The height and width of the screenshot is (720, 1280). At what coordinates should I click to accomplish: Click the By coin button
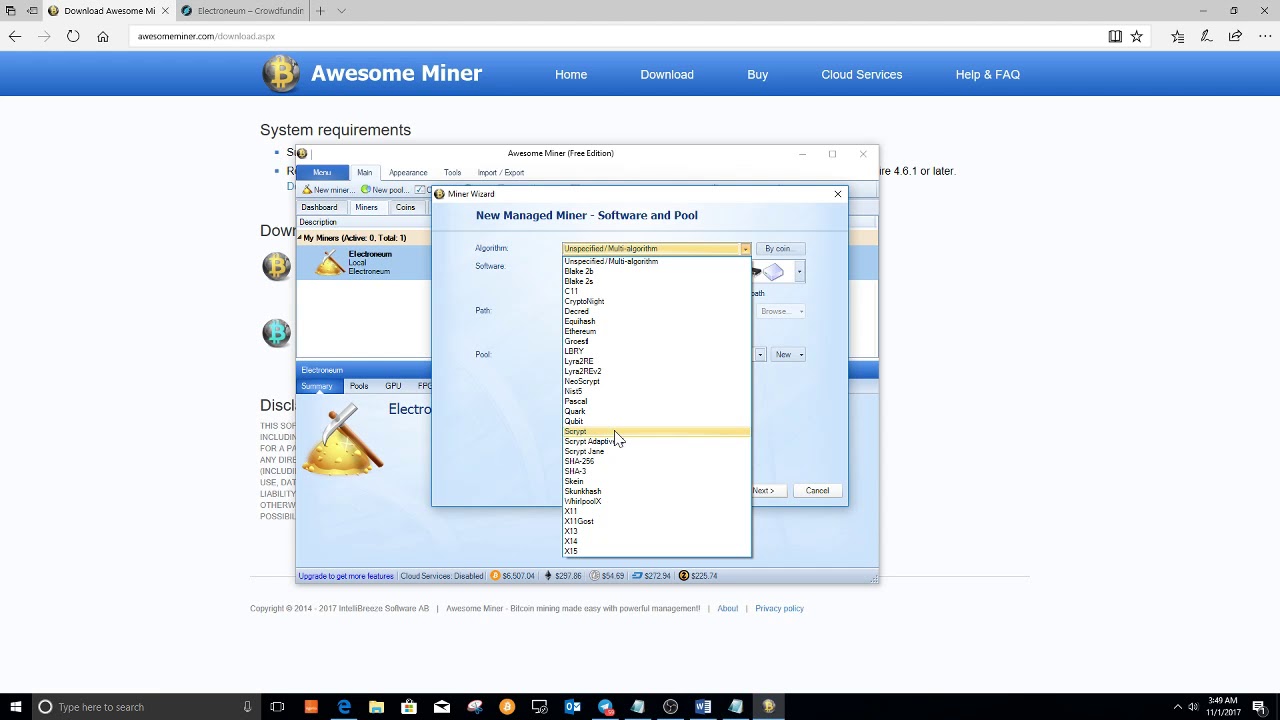click(779, 249)
